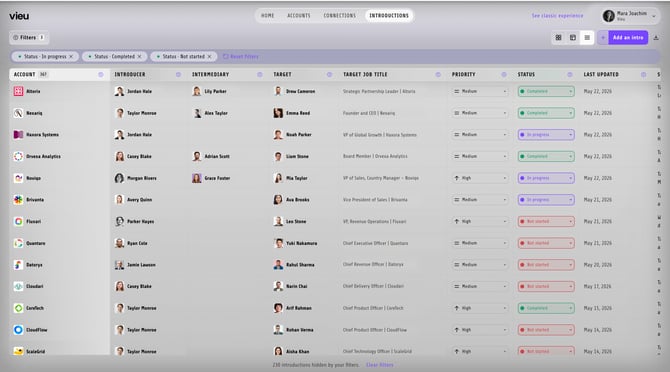Select the list view layout icon
Image resolution: width=670 pixels, height=372 pixels.
click(587, 38)
